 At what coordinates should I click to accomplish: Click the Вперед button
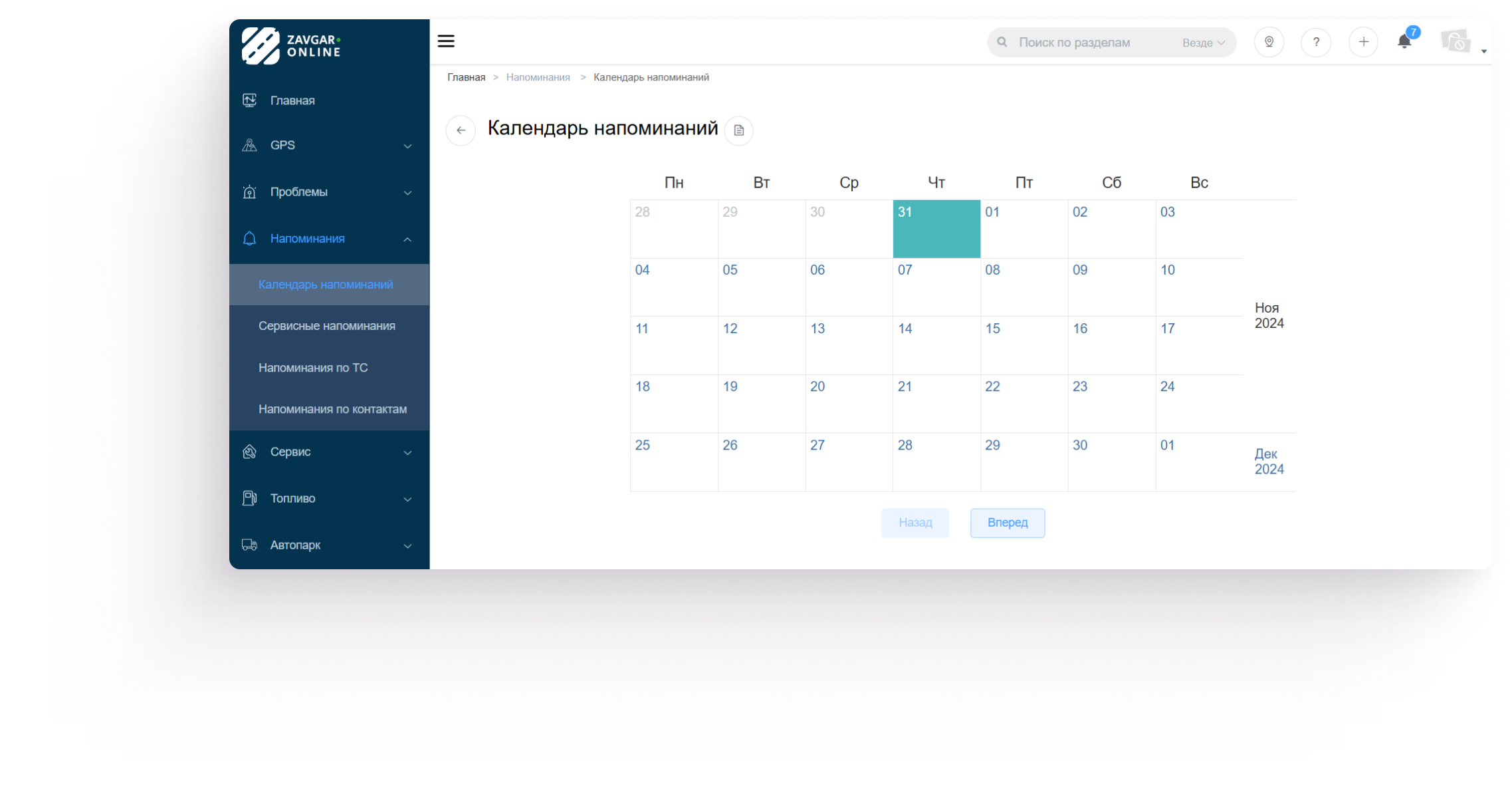[x=1007, y=523]
